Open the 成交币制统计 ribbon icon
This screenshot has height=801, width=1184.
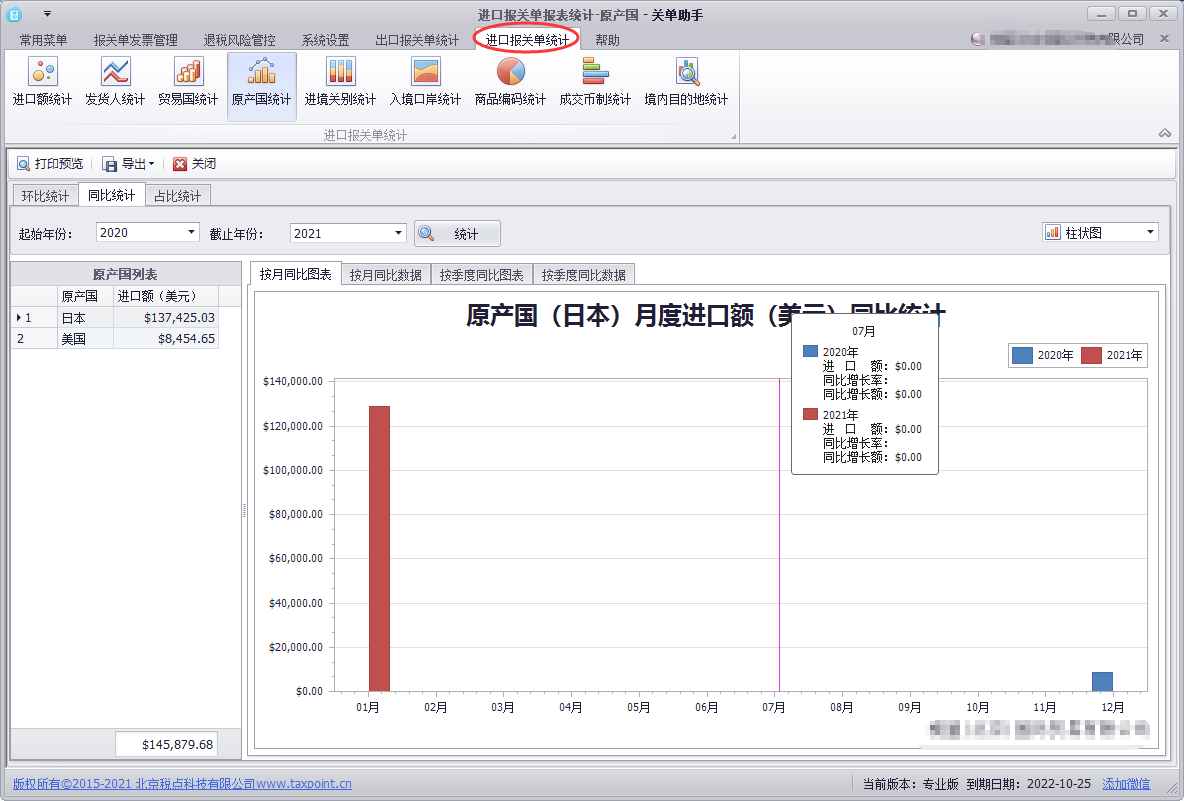point(595,83)
